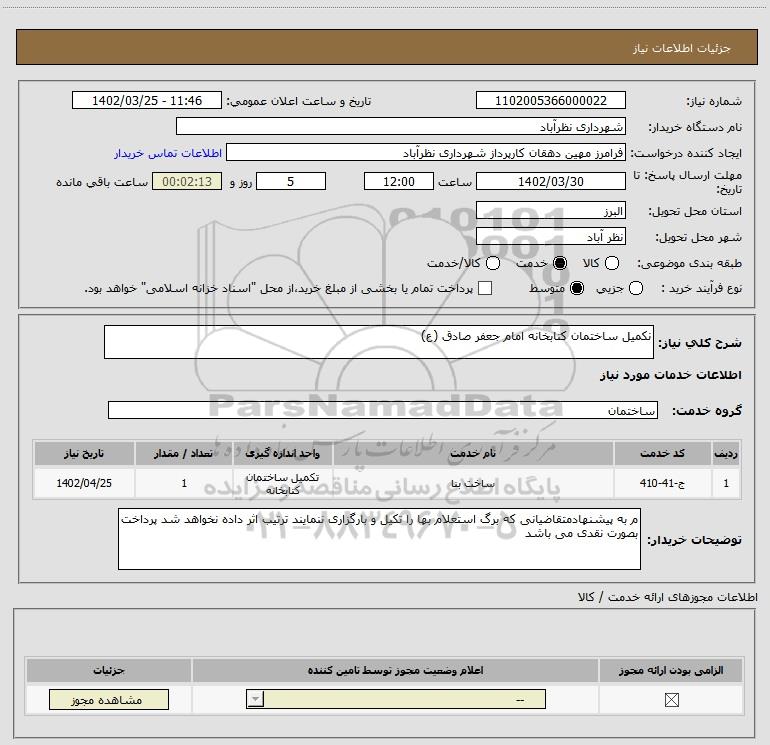
Task: Click the جزئیات اطلاعات نیاز title bar
Action: click(387, 48)
